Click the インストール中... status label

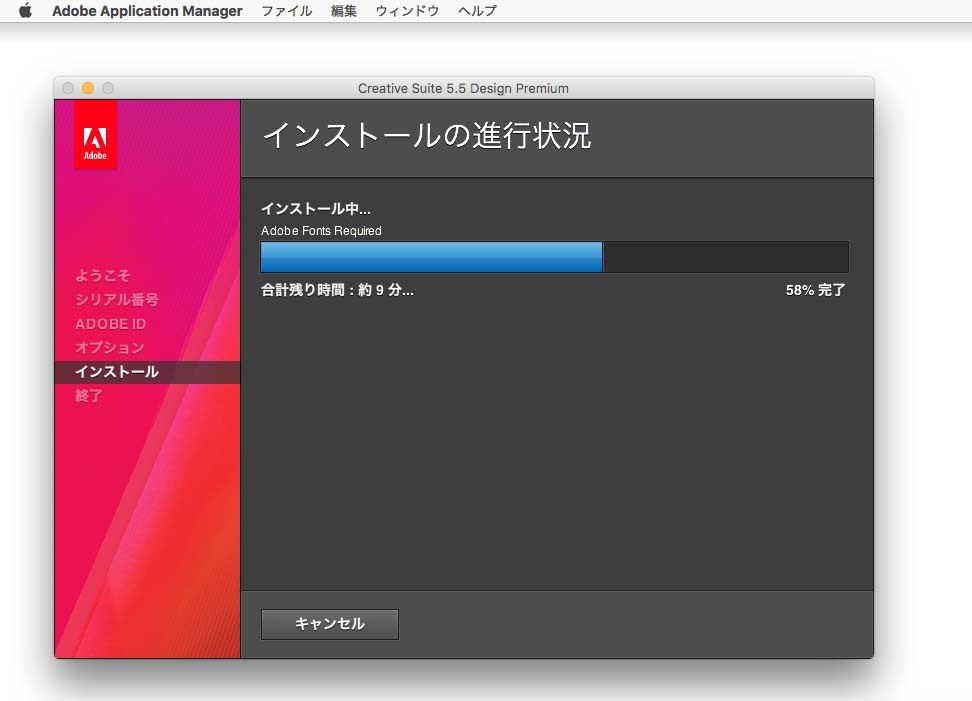pos(316,209)
